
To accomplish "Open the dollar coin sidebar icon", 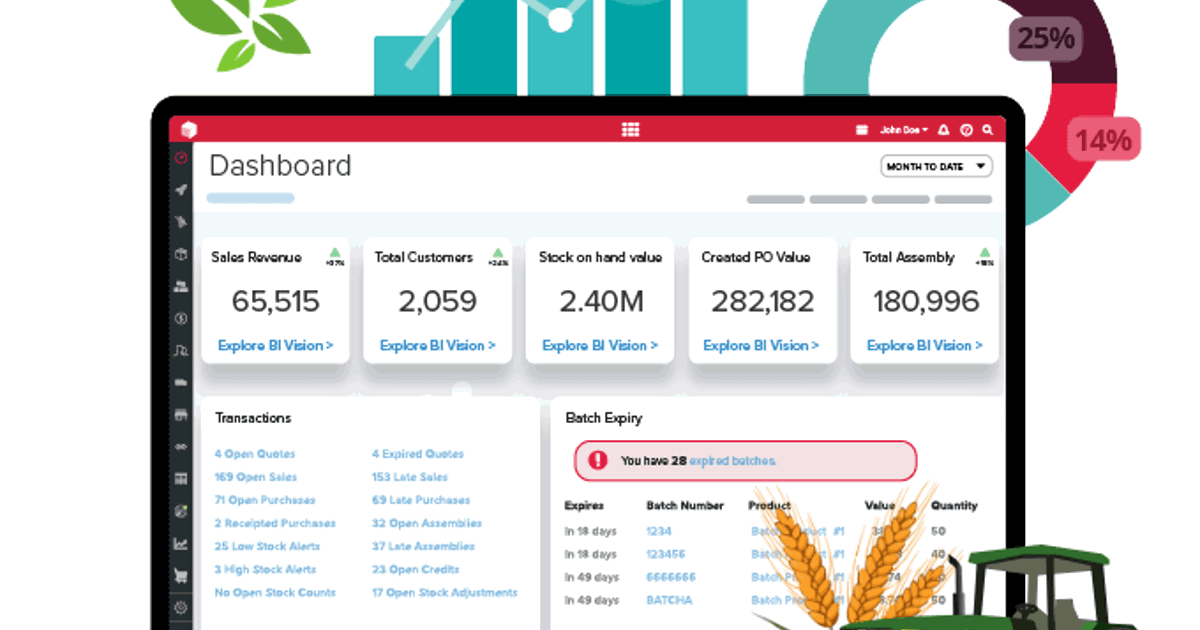I will [x=181, y=319].
